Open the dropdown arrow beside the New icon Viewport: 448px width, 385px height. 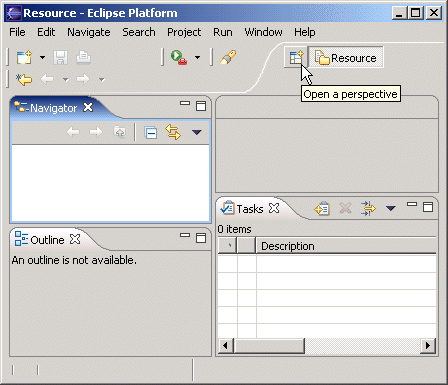pyautogui.click(x=42, y=58)
